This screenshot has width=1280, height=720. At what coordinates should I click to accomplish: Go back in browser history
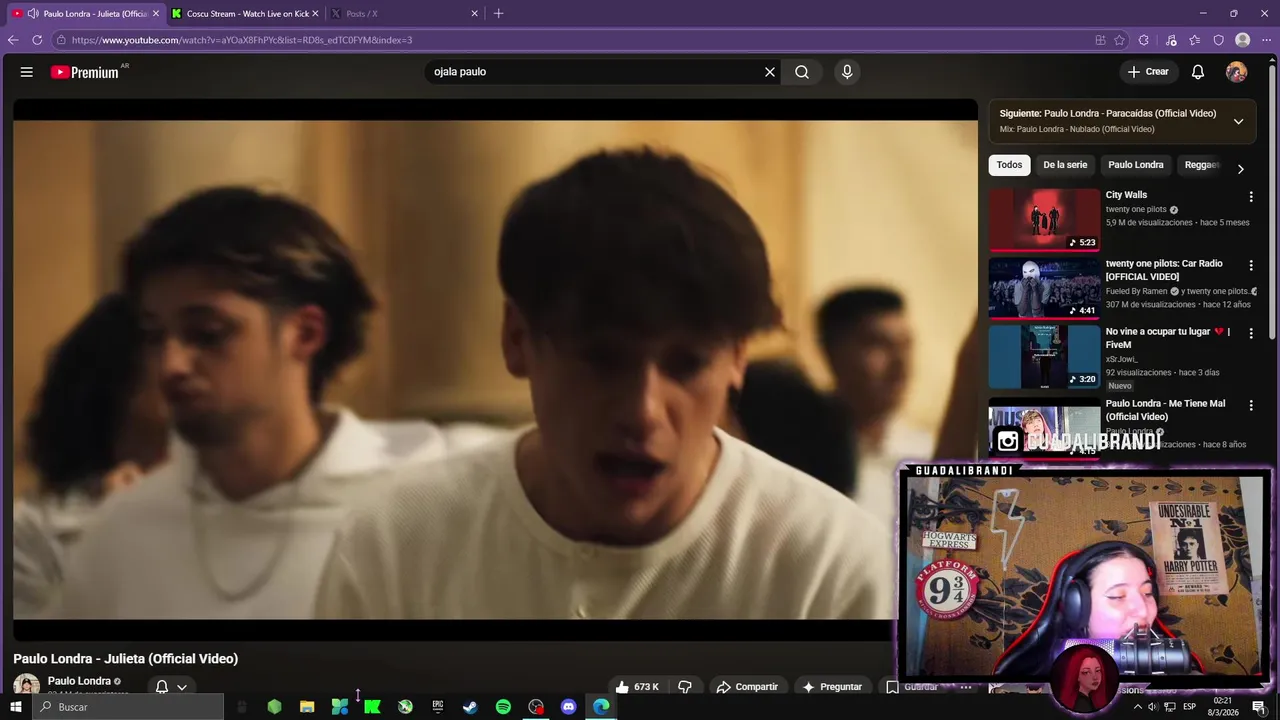click(x=13, y=40)
